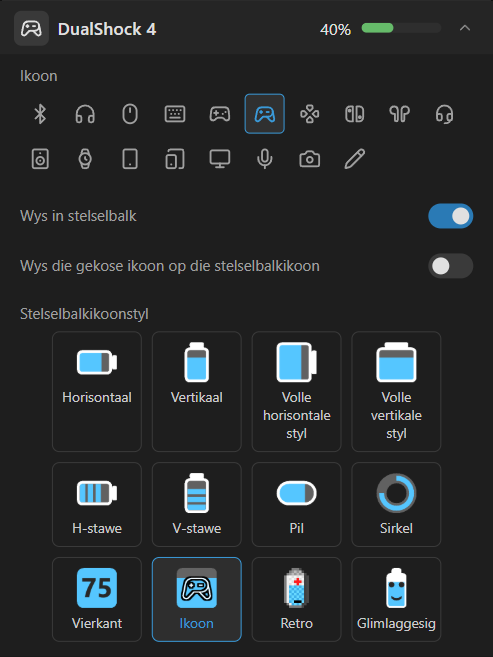Pick the Glimlaggesig tray style
The image size is (493, 657).
(396, 599)
